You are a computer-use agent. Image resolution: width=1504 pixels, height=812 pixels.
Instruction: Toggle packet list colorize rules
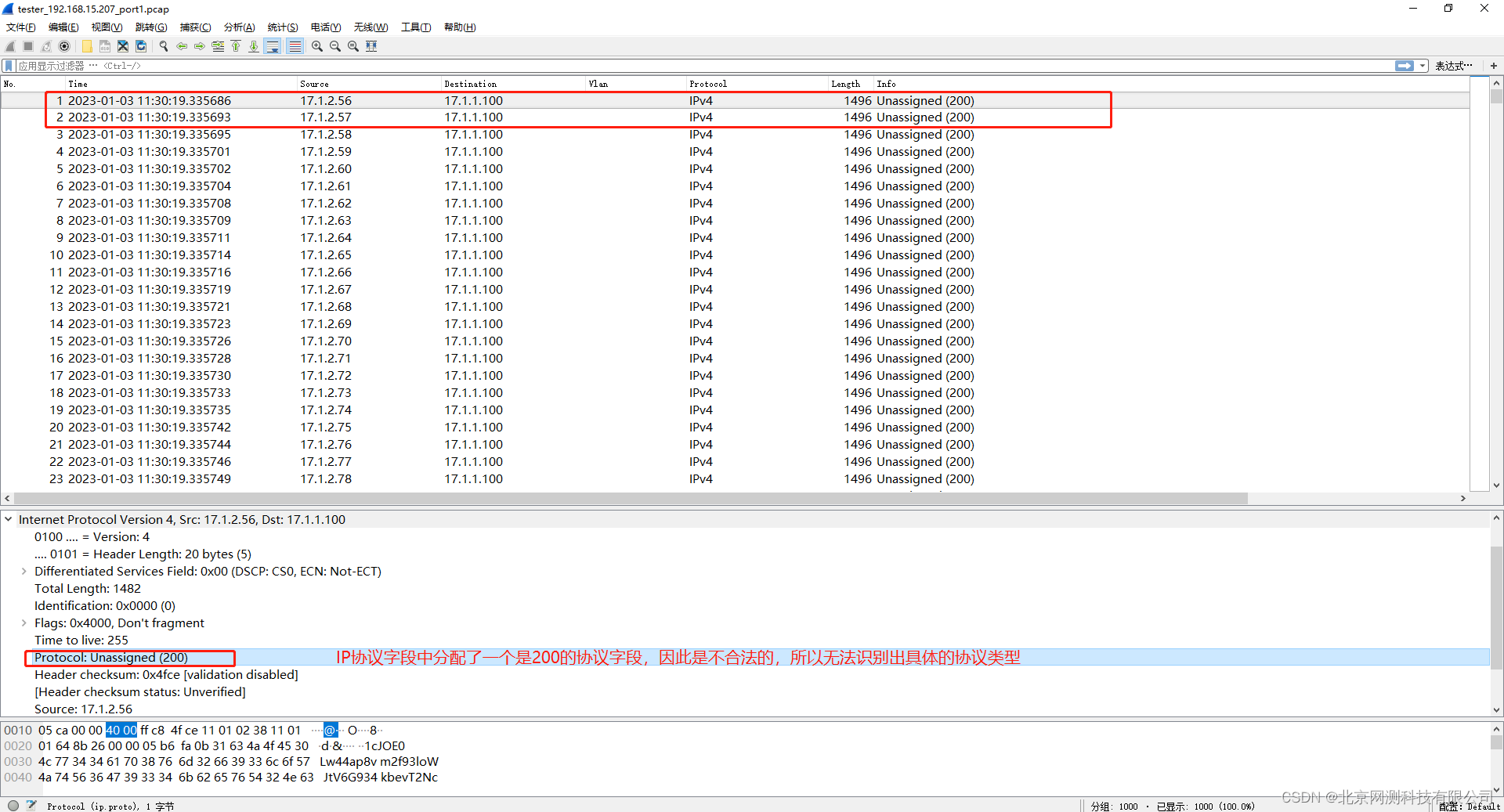(x=295, y=46)
